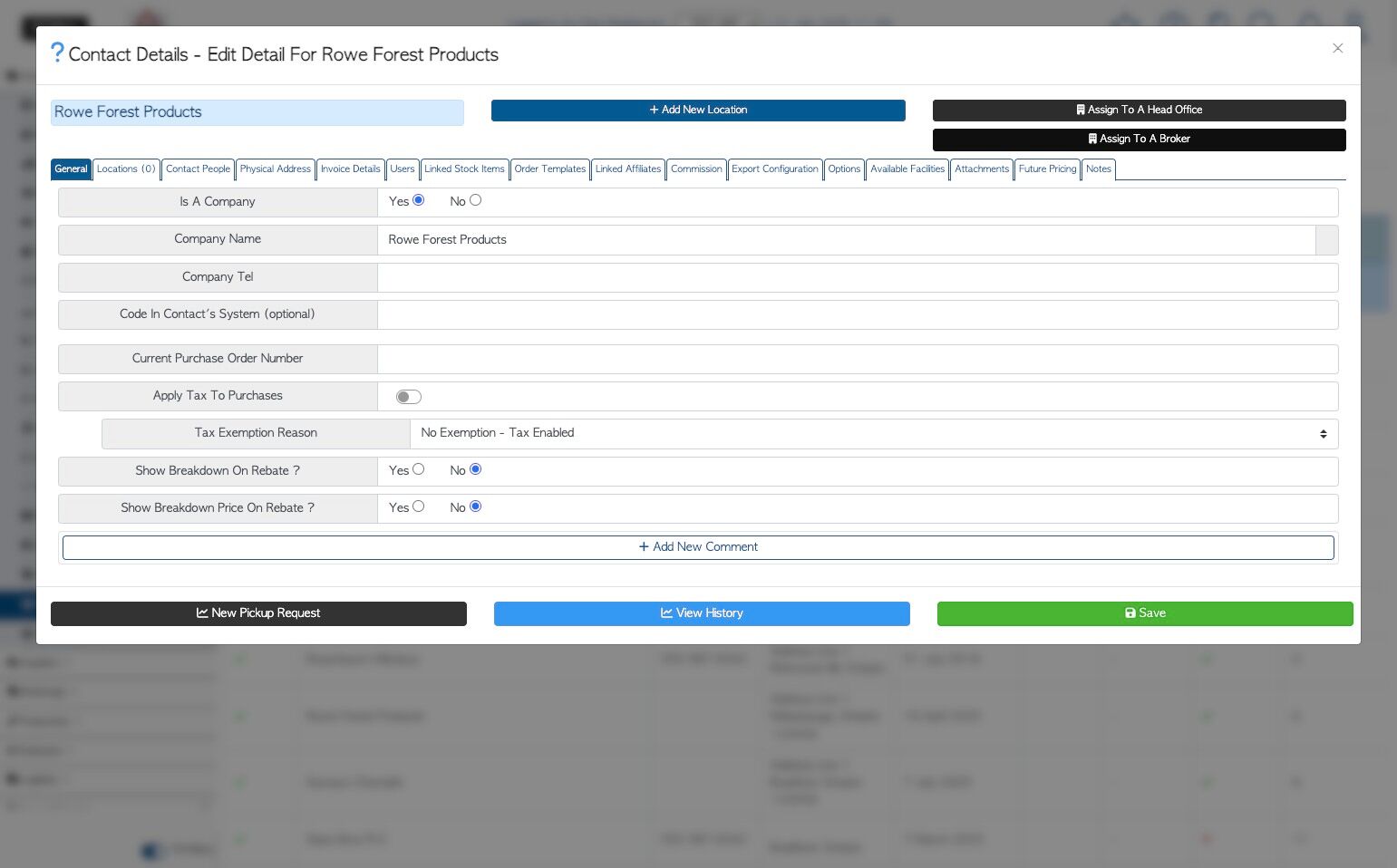1397x868 pixels.
Task: Open the Export Configuration tab
Action: tap(775, 169)
